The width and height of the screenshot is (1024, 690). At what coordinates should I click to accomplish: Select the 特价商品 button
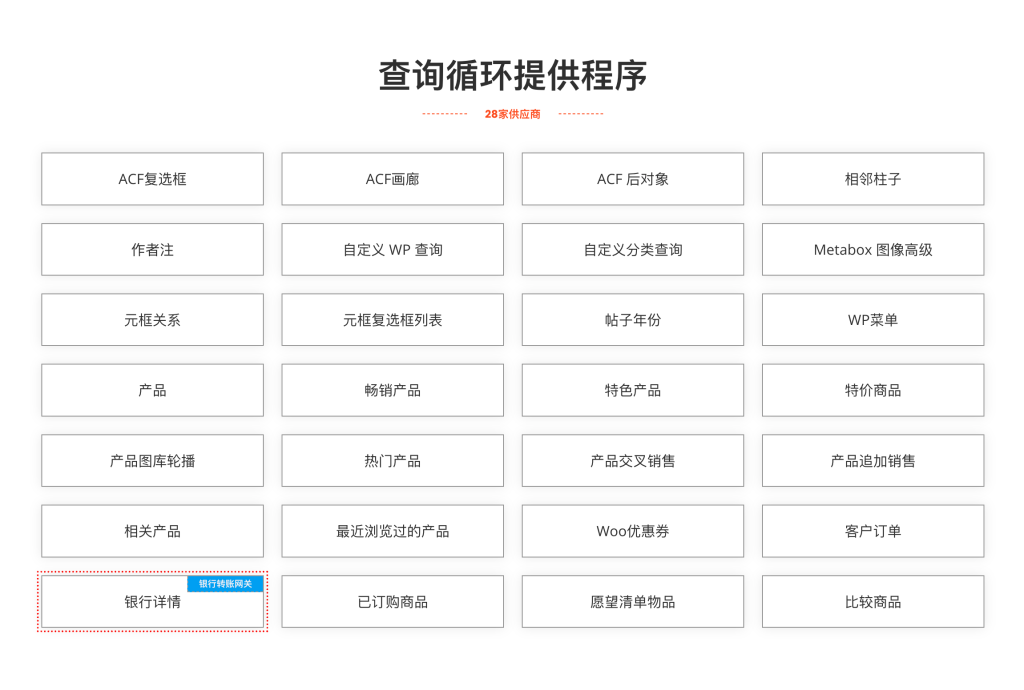[x=872, y=390]
